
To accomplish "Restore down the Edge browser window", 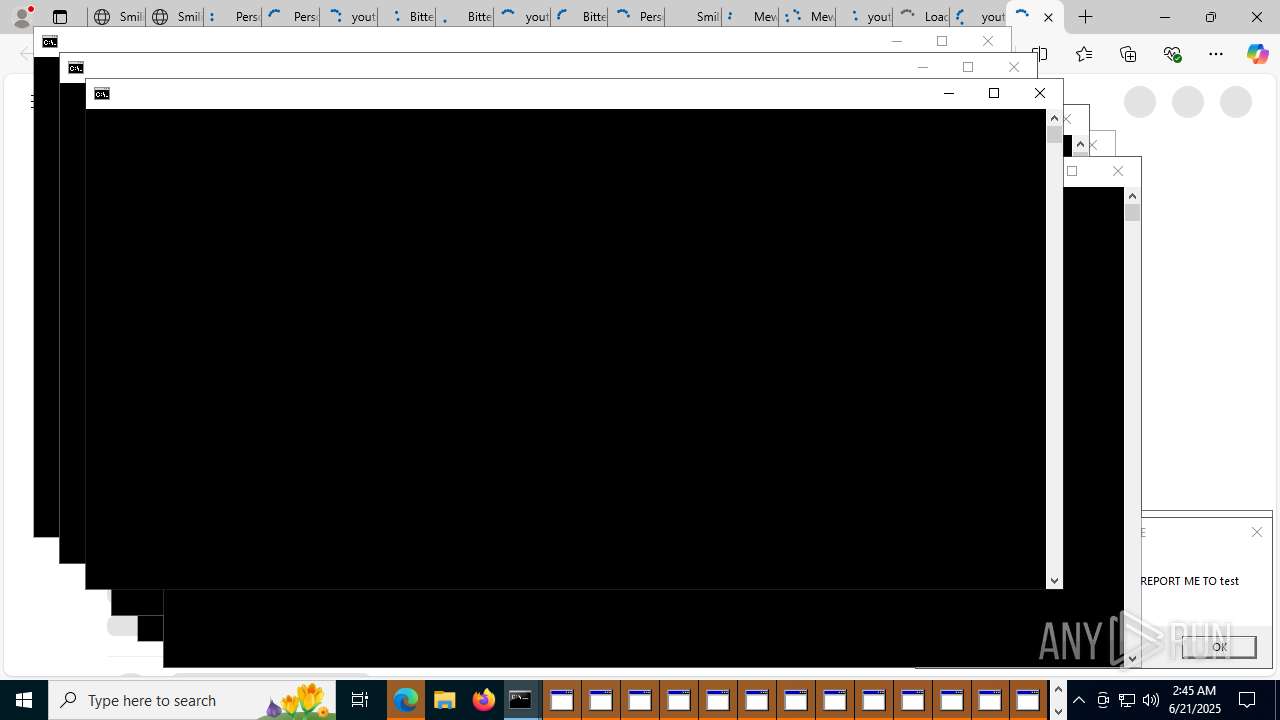I will pos(1210,17).
